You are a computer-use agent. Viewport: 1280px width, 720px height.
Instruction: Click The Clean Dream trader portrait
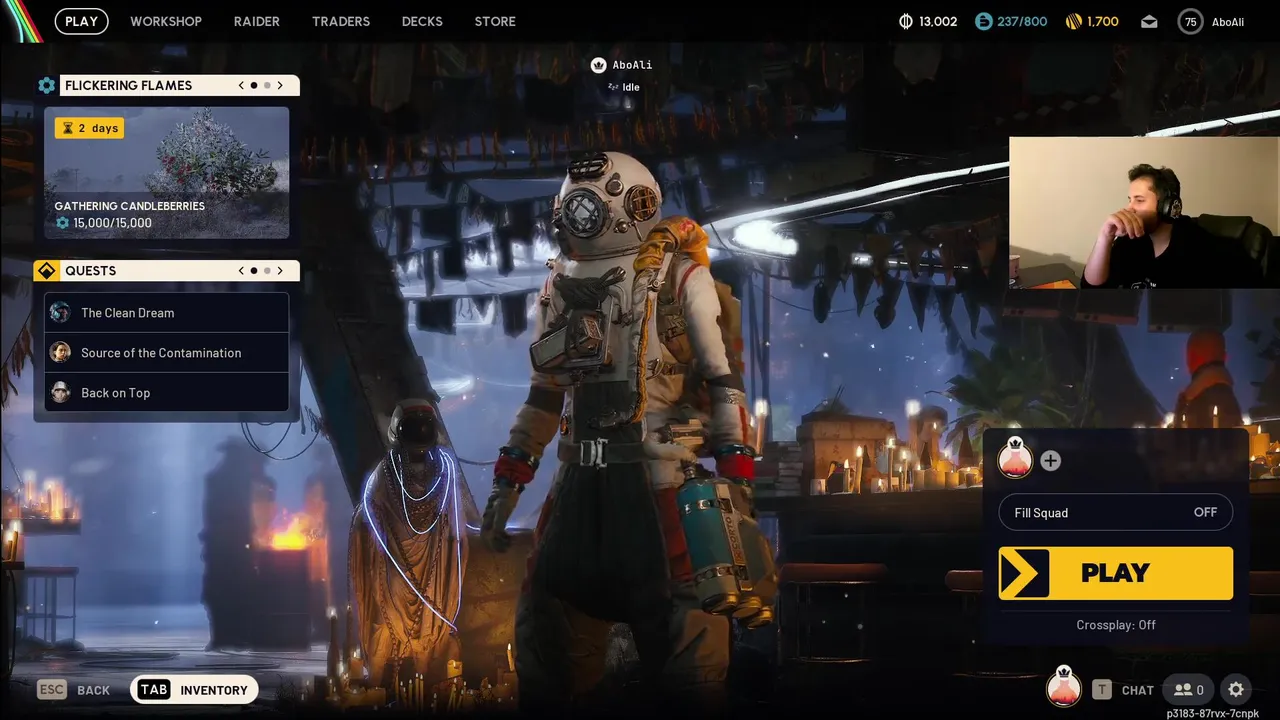[61, 313]
